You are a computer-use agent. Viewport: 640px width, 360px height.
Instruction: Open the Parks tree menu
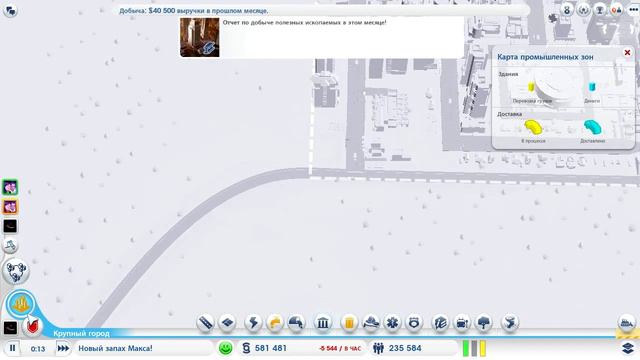coord(484,323)
